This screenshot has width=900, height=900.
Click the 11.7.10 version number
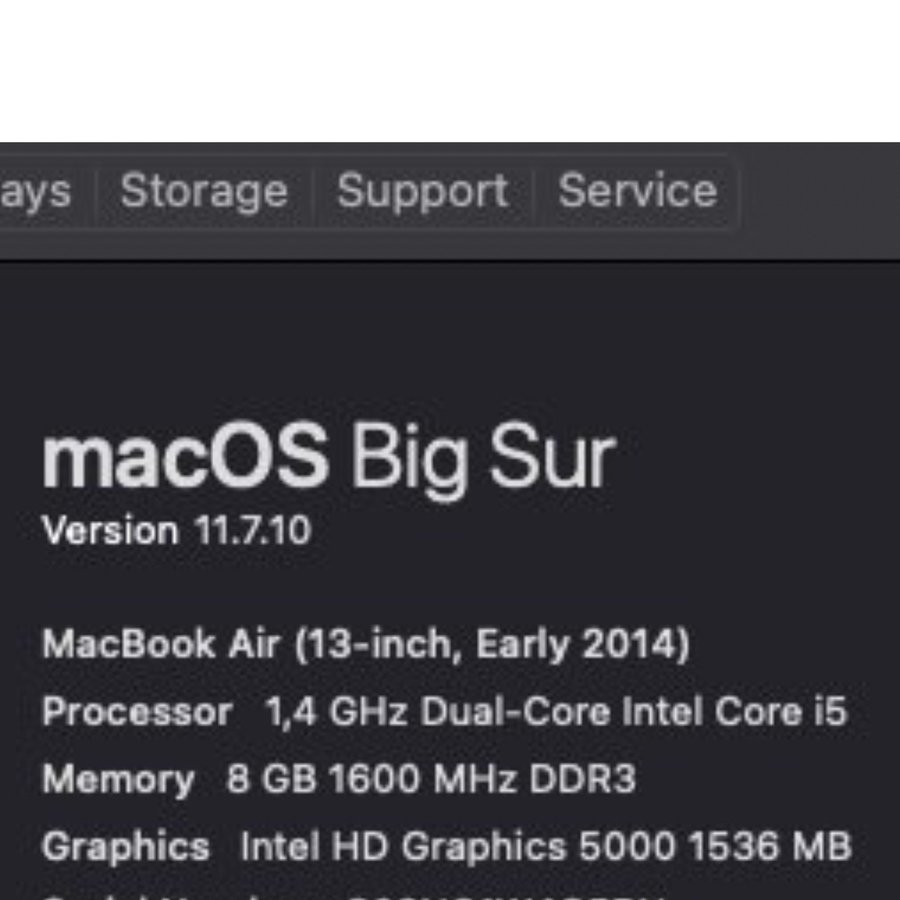(253, 530)
